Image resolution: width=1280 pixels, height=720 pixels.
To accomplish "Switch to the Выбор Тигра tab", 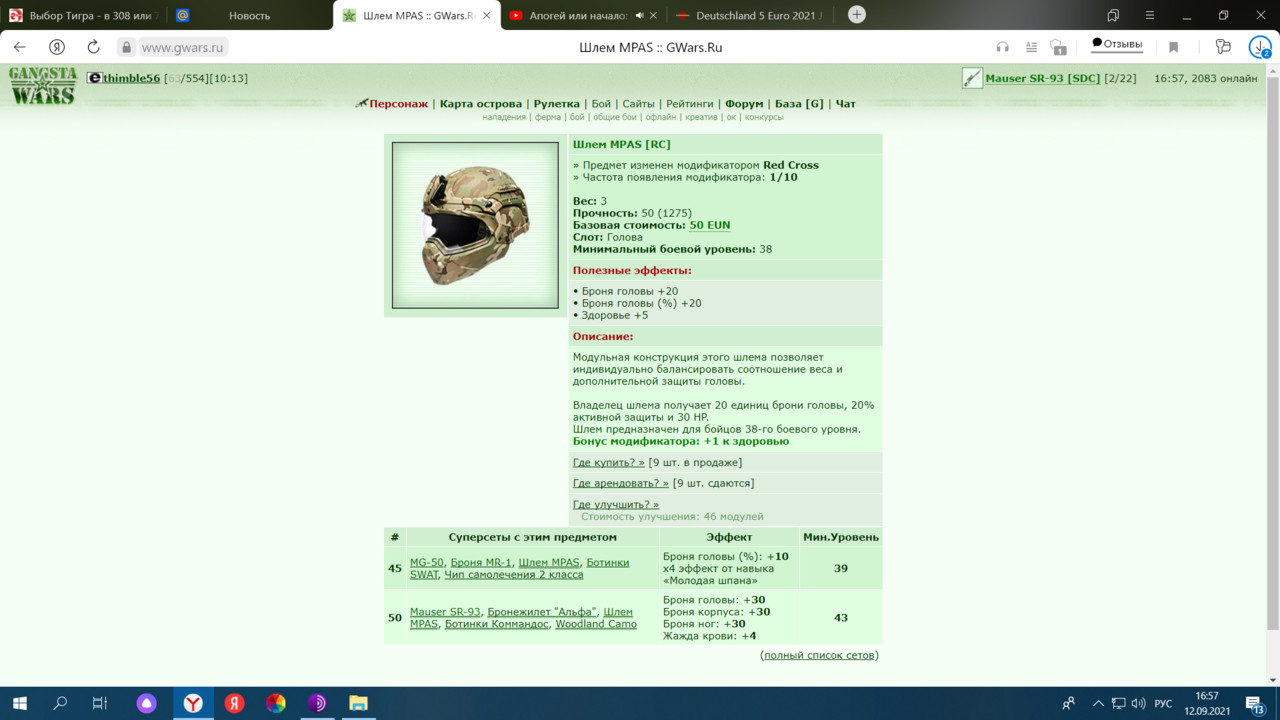I will 83,15.
